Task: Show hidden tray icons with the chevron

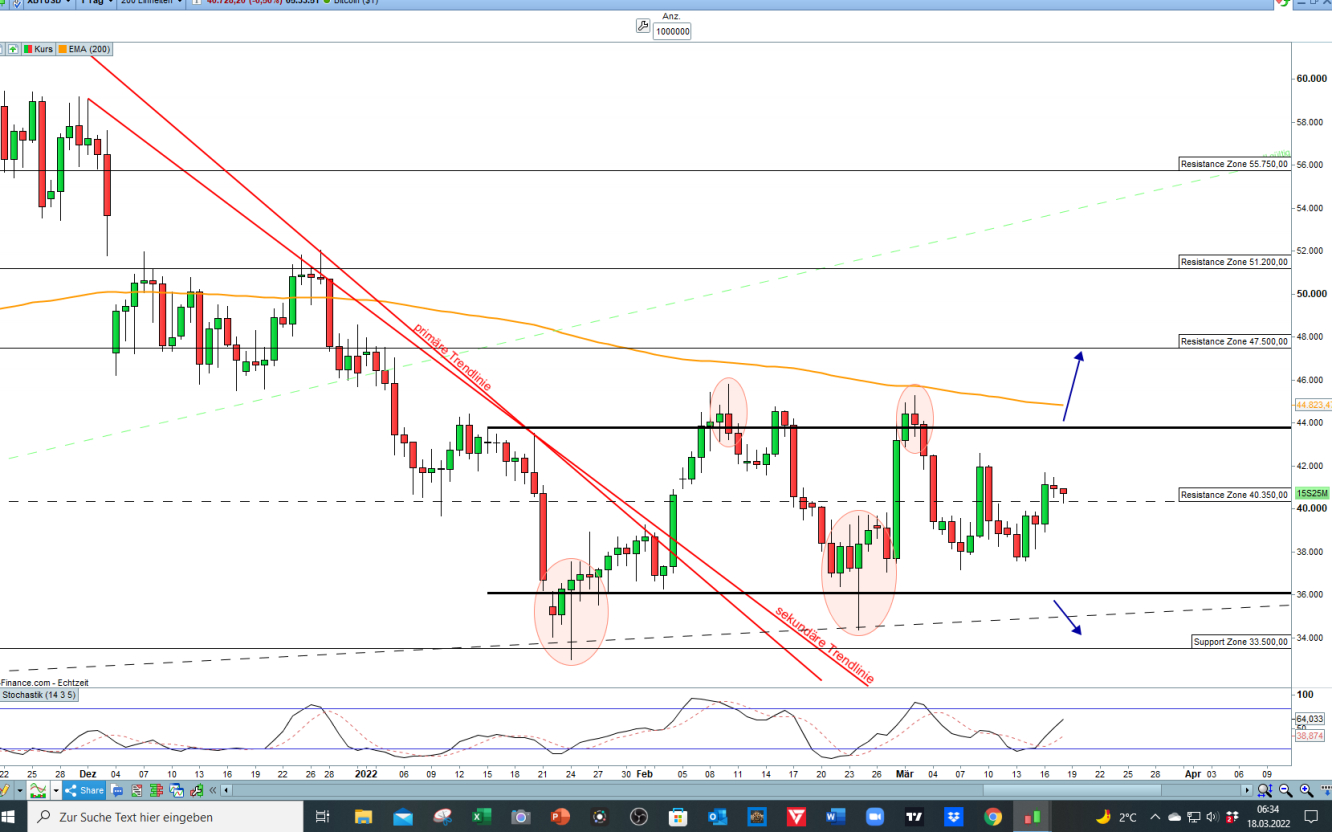Action: [1155, 817]
